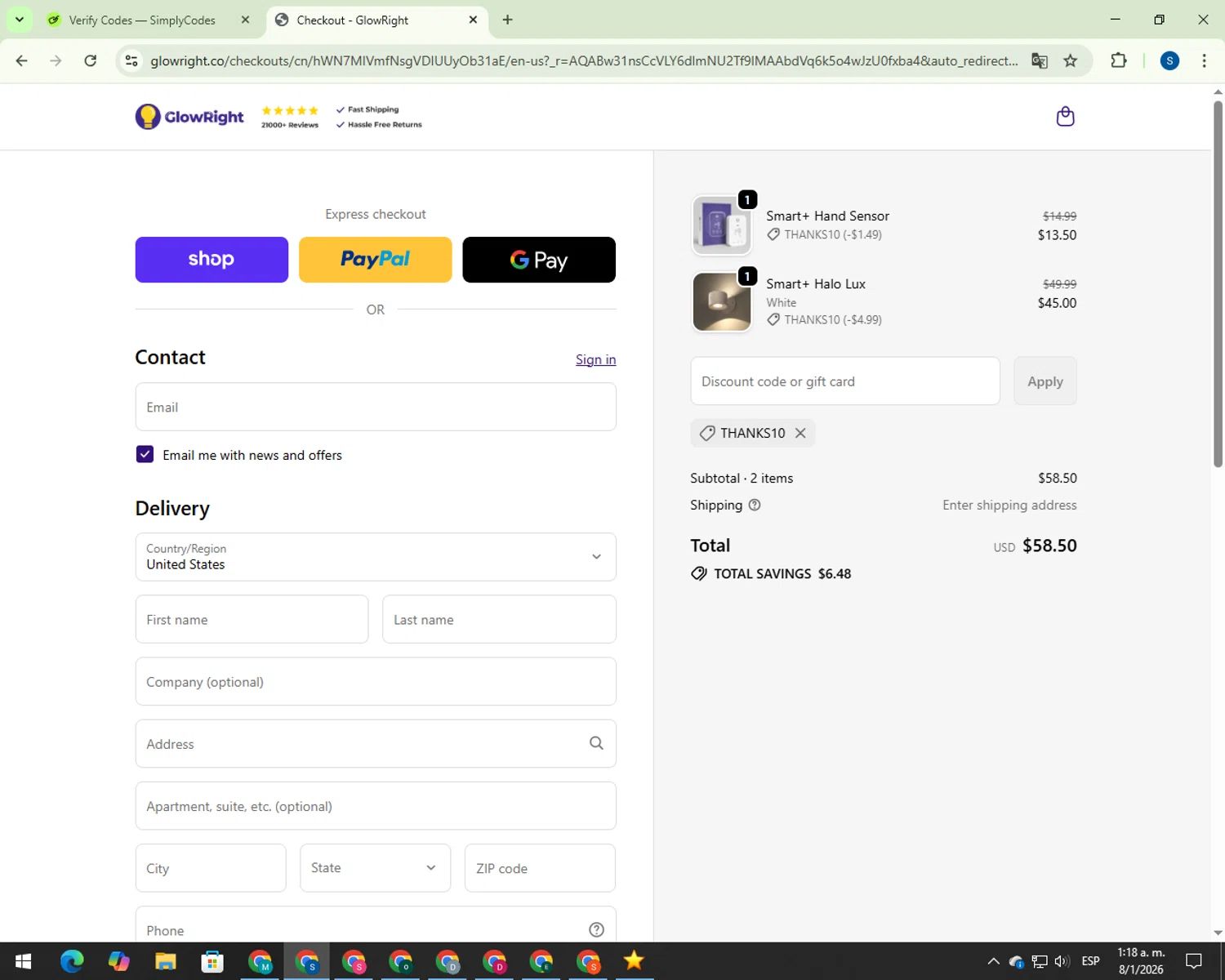Click the browser address bar URL

584,60
